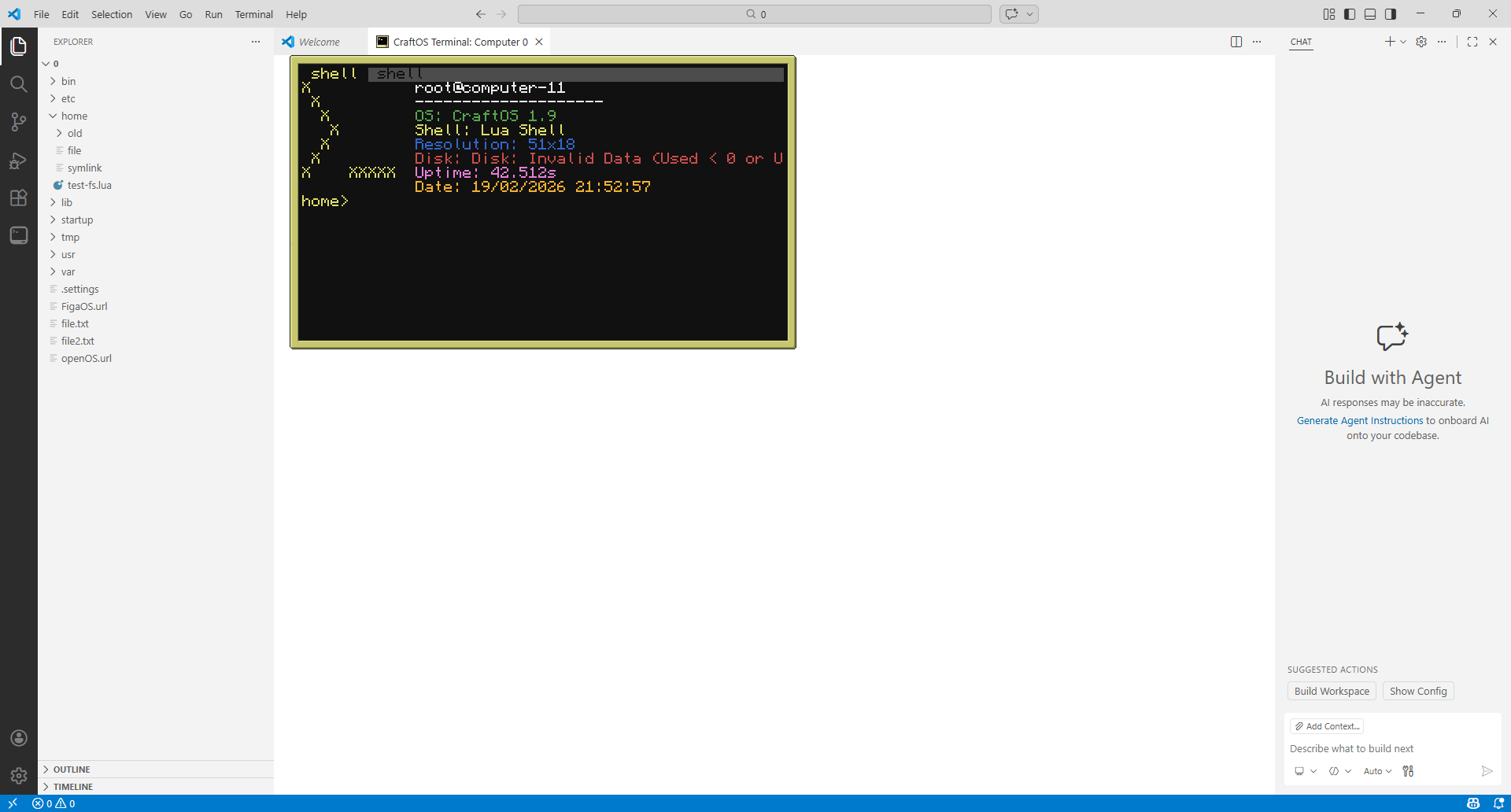Open the Explorer view in activity bar
Screen dimensions: 1511x812
click(x=19, y=46)
